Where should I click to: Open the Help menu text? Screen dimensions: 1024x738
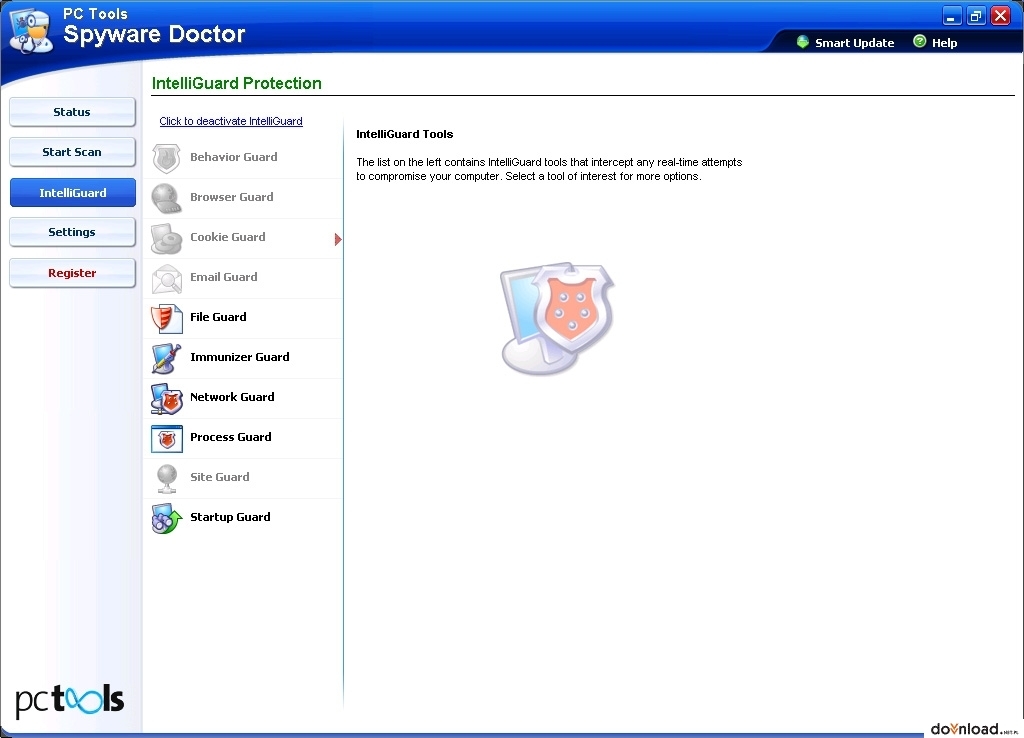pyautogui.click(x=944, y=42)
